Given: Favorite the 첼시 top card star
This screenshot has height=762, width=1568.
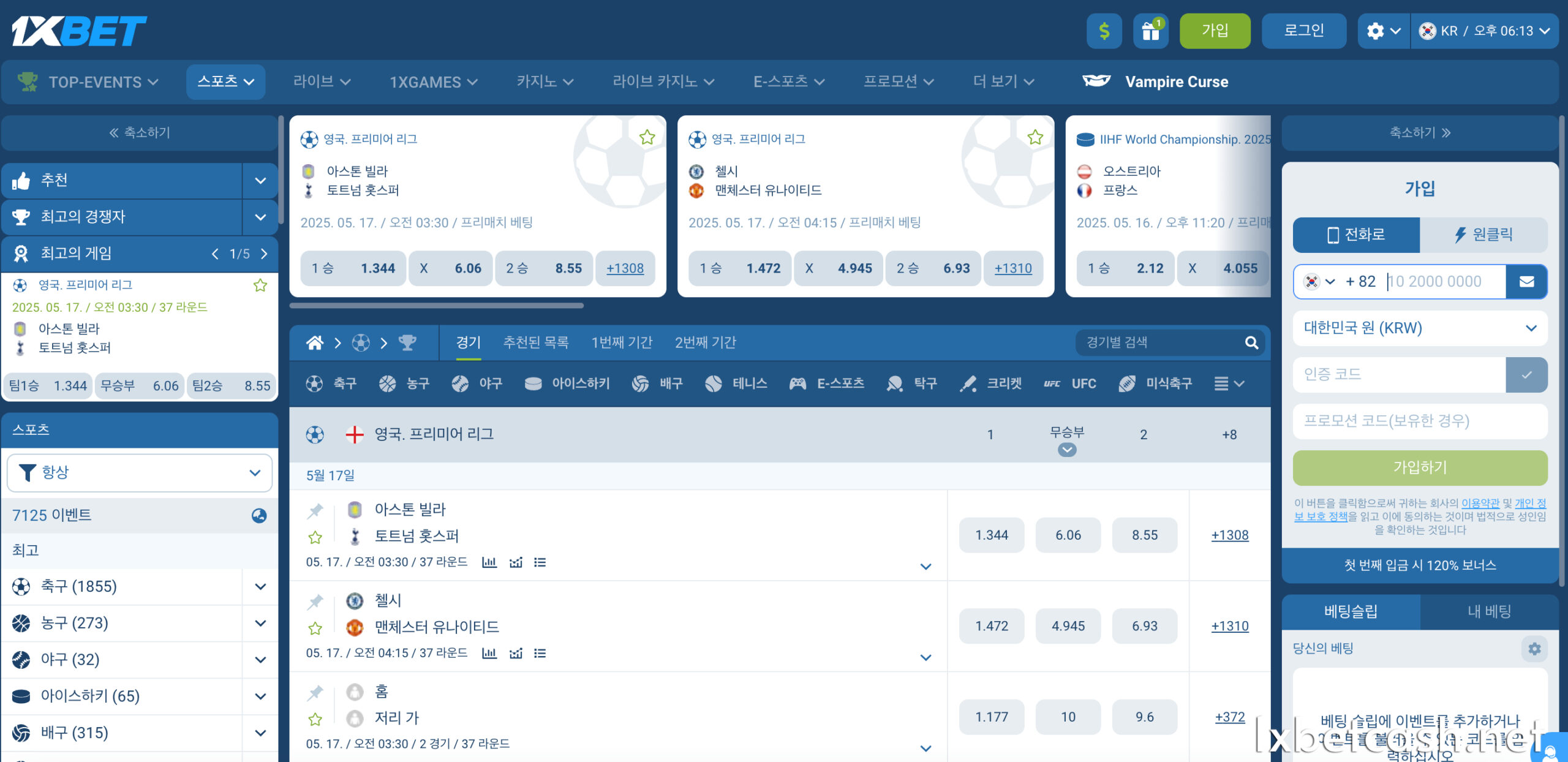Looking at the screenshot, I should [x=1035, y=137].
